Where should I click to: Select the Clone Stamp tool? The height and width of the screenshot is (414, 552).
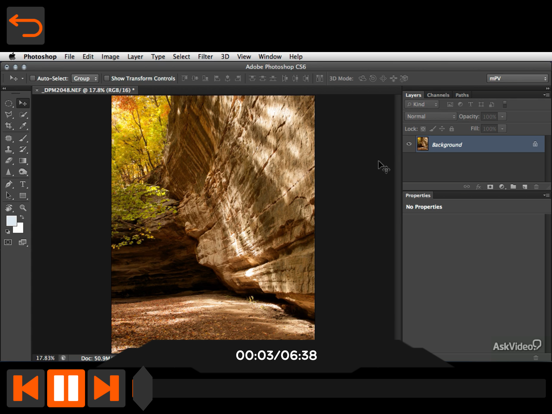click(x=9, y=150)
